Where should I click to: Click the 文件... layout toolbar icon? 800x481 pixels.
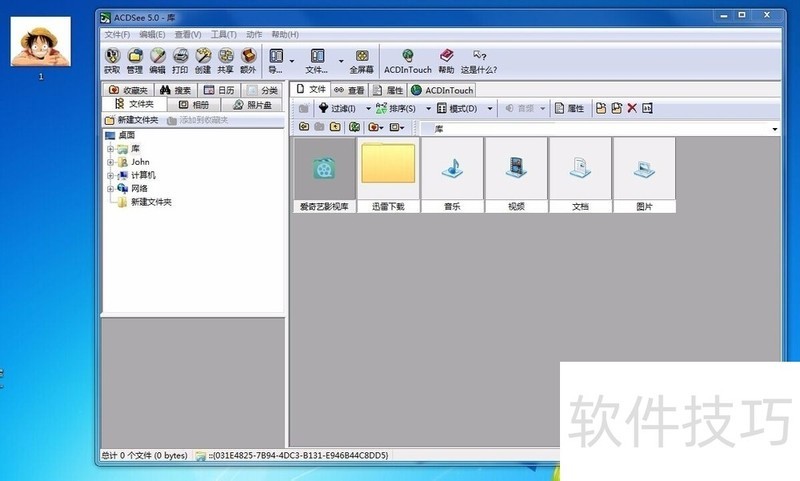(317, 61)
